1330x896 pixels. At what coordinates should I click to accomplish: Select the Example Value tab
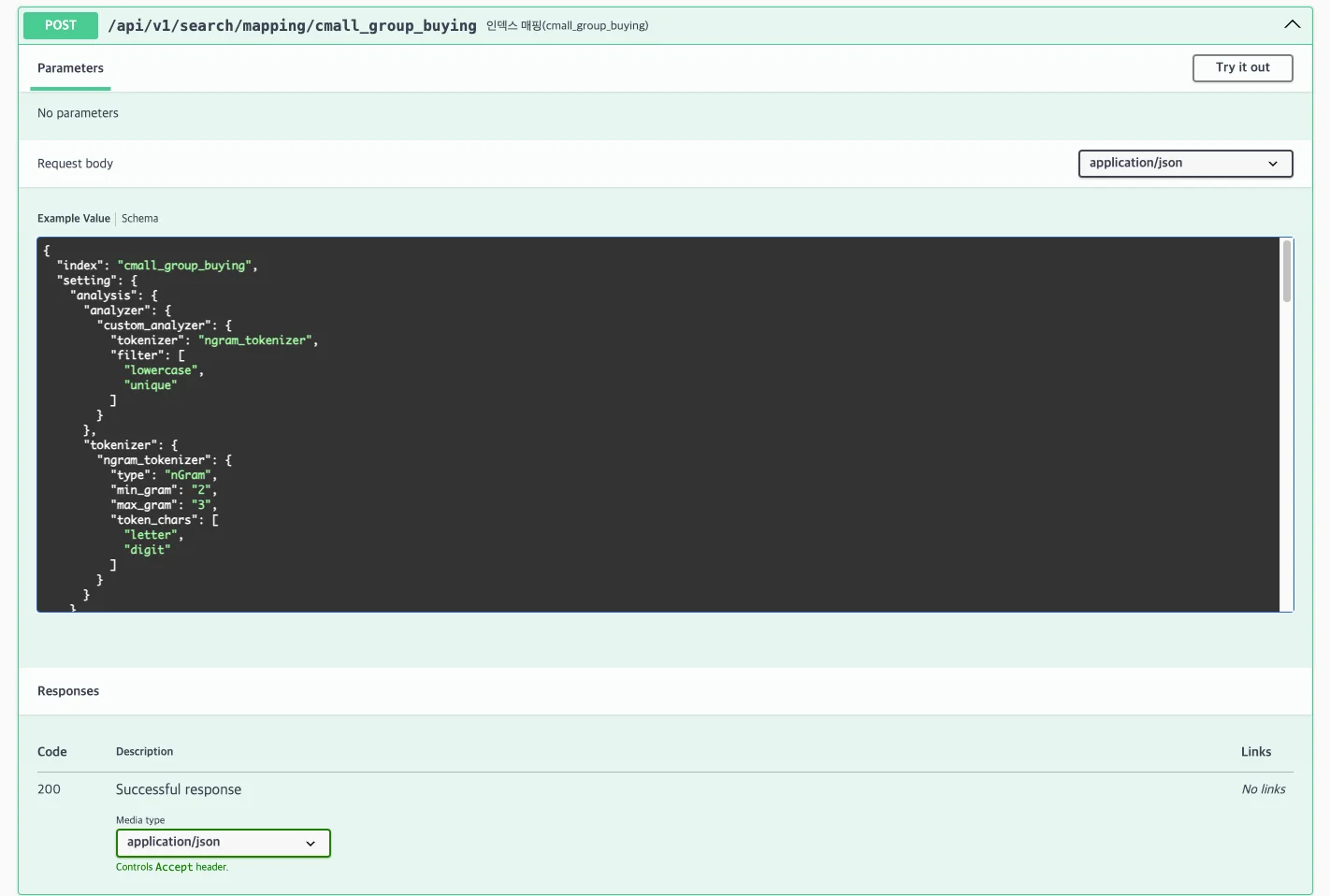[x=74, y=219]
